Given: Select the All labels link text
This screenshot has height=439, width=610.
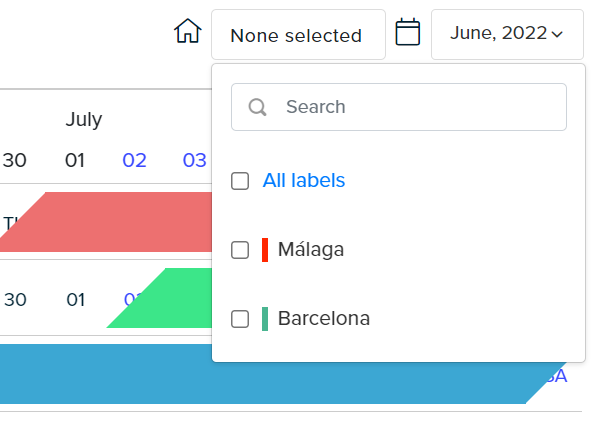Looking at the screenshot, I should click(304, 181).
